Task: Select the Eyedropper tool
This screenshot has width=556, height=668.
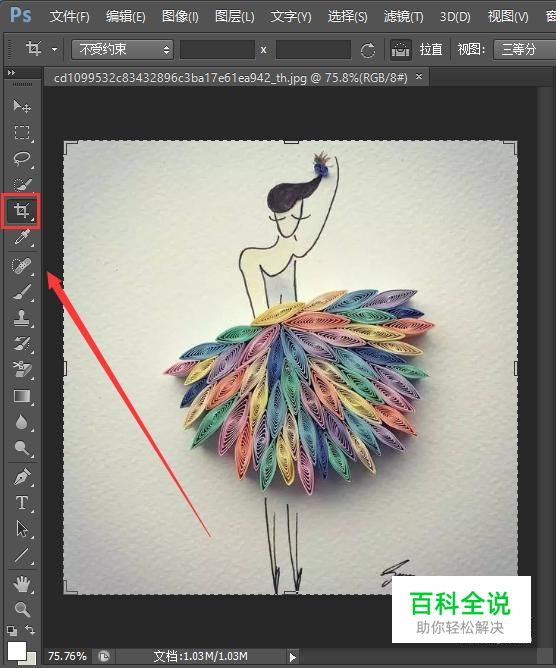Action: pos(22,237)
